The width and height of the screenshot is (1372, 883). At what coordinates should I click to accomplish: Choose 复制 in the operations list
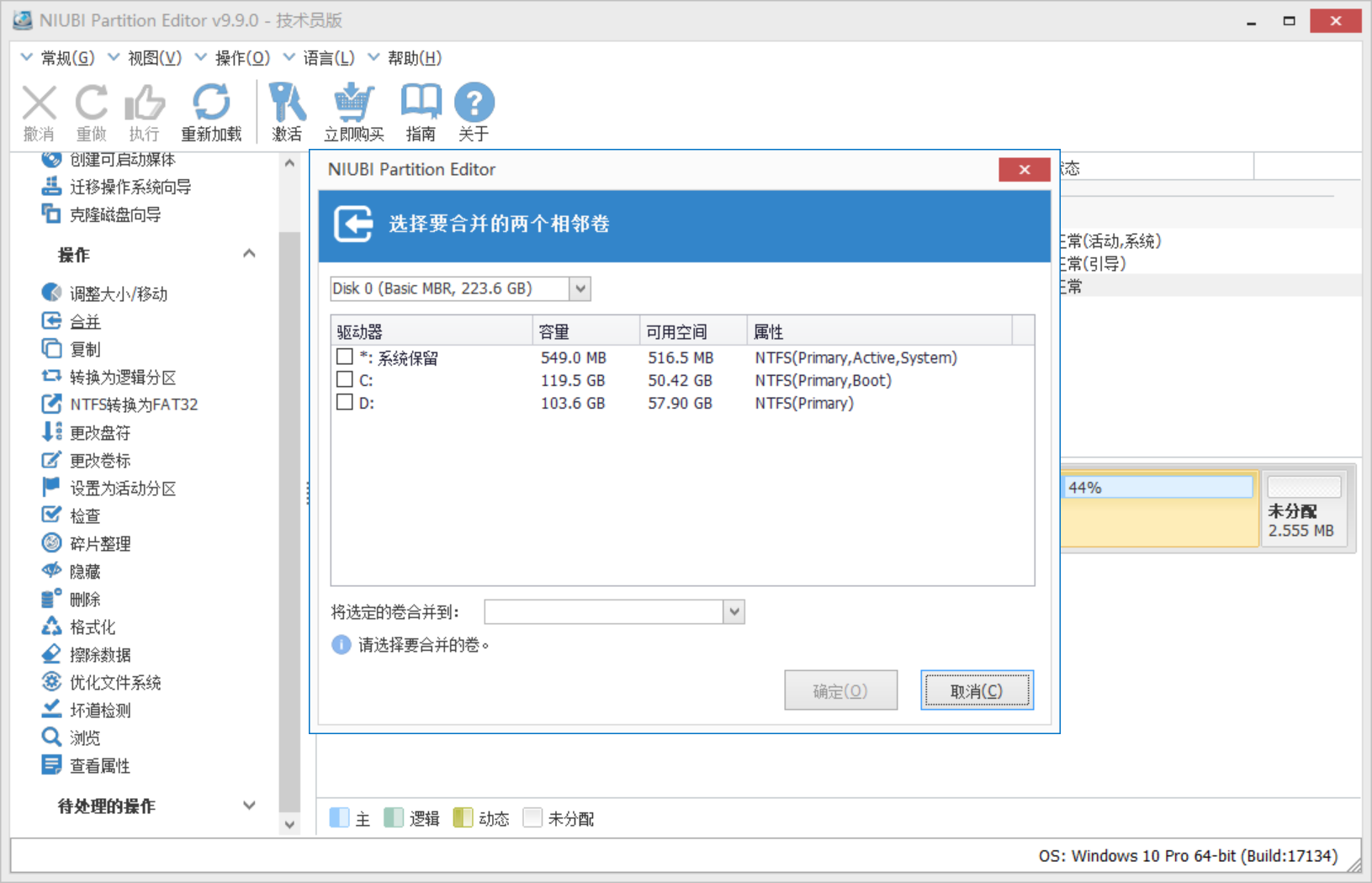(72, 349)
